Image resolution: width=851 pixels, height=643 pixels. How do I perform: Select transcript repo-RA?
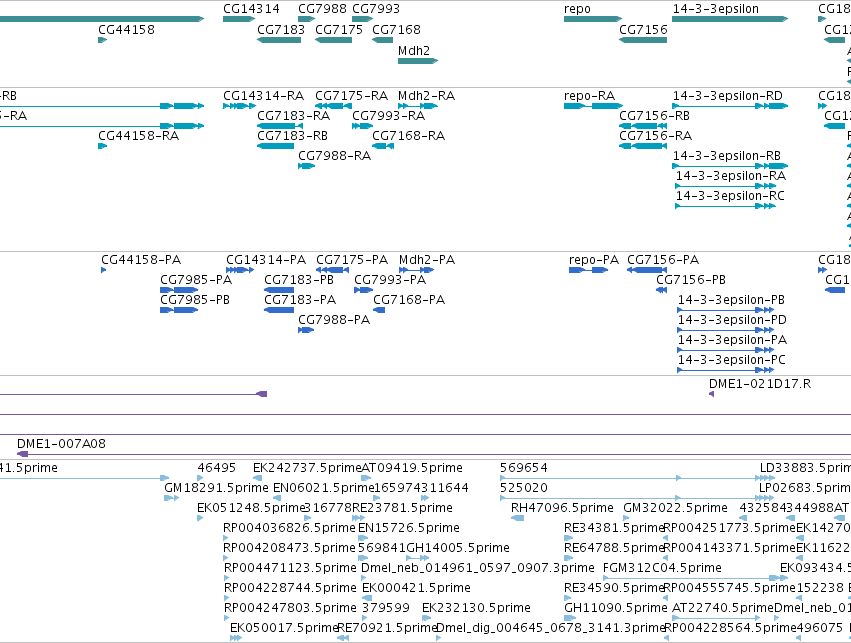click(x=594, y=106)
